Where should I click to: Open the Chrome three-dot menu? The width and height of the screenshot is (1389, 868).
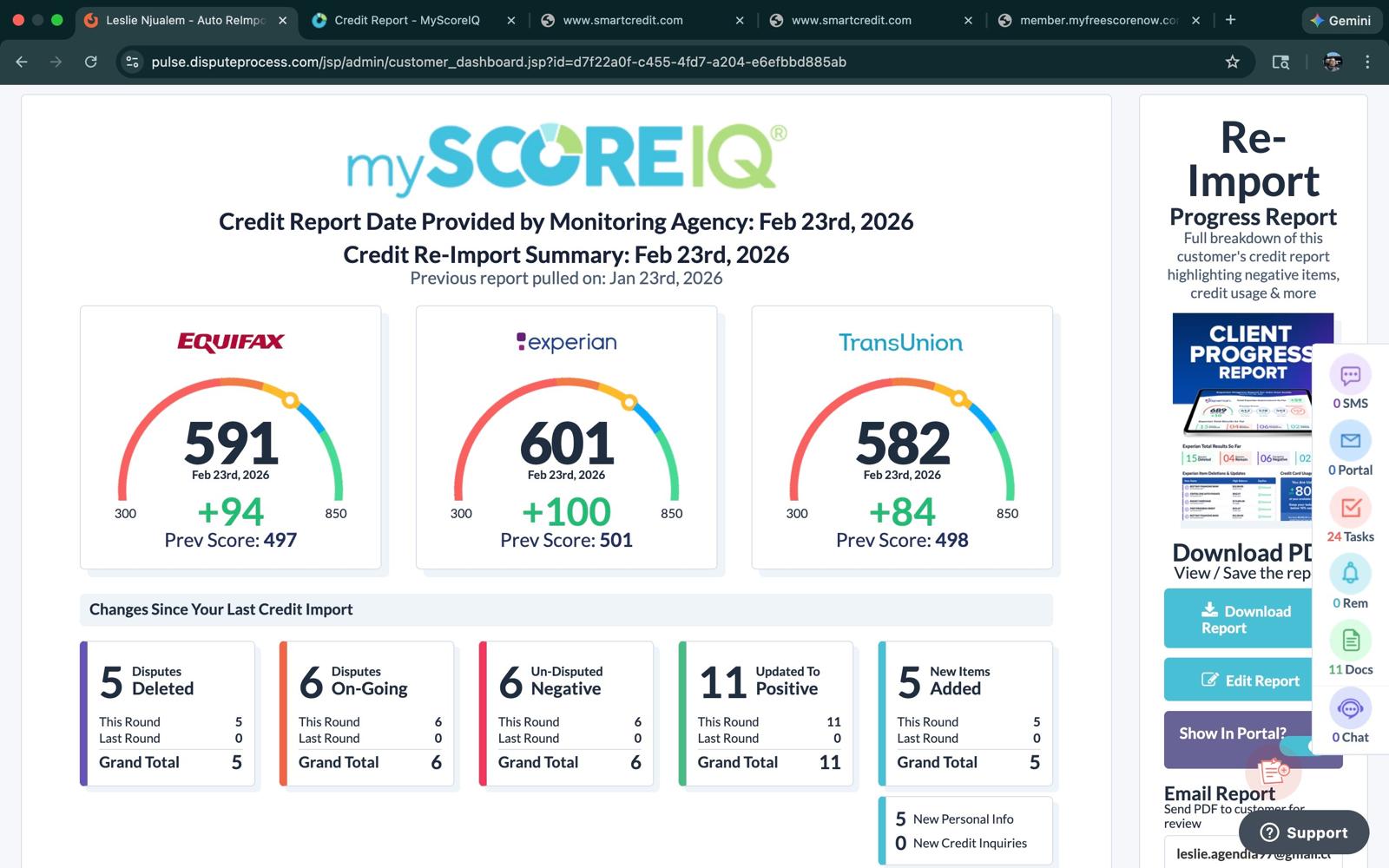pos(1367,62)
